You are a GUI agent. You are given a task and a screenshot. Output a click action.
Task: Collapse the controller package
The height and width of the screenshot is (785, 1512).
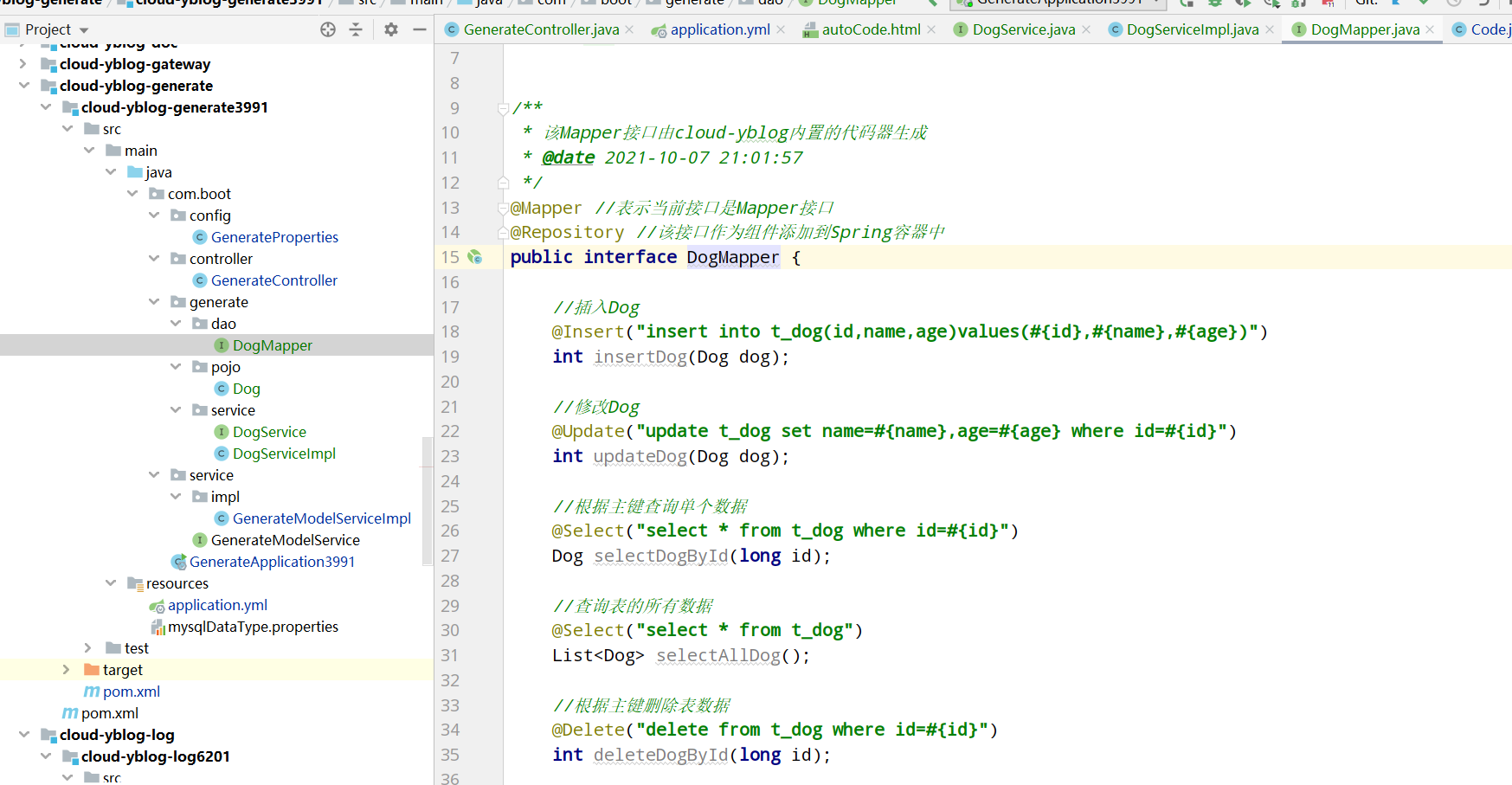point(153,259)
